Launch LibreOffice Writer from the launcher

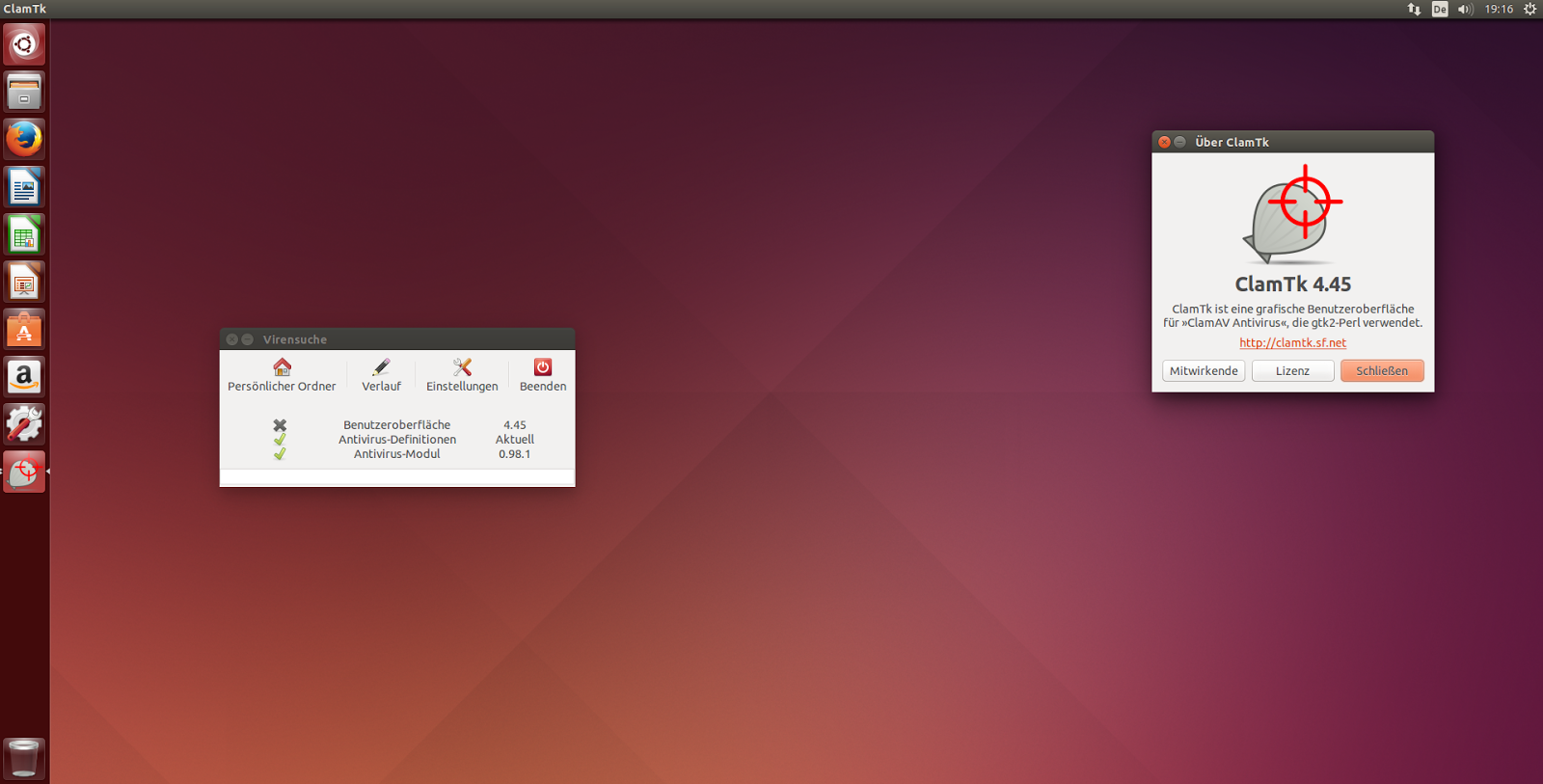[24, 186]
